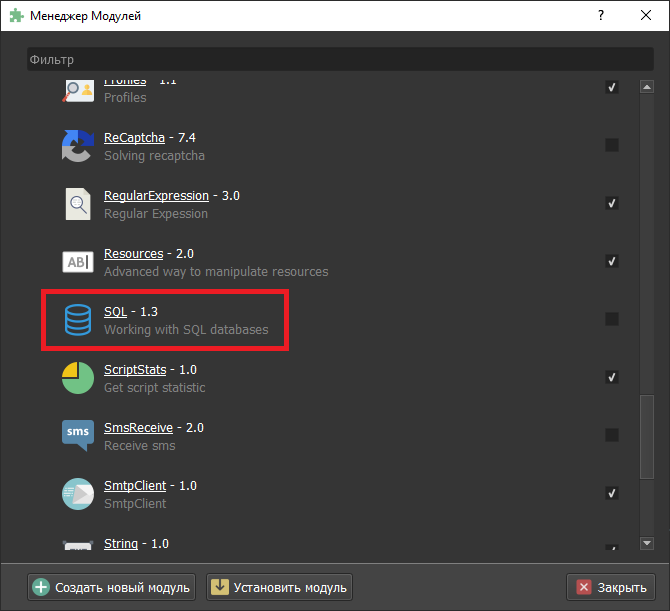Click the SQL database icon
Screen dimensions: 670x611
click(x=77, y=320)
